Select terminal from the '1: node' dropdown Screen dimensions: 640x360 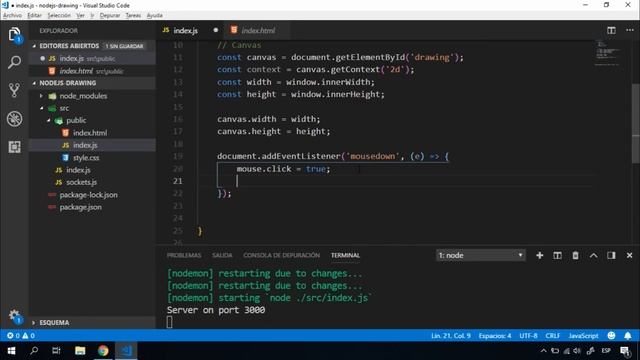[x=480, y=255]
